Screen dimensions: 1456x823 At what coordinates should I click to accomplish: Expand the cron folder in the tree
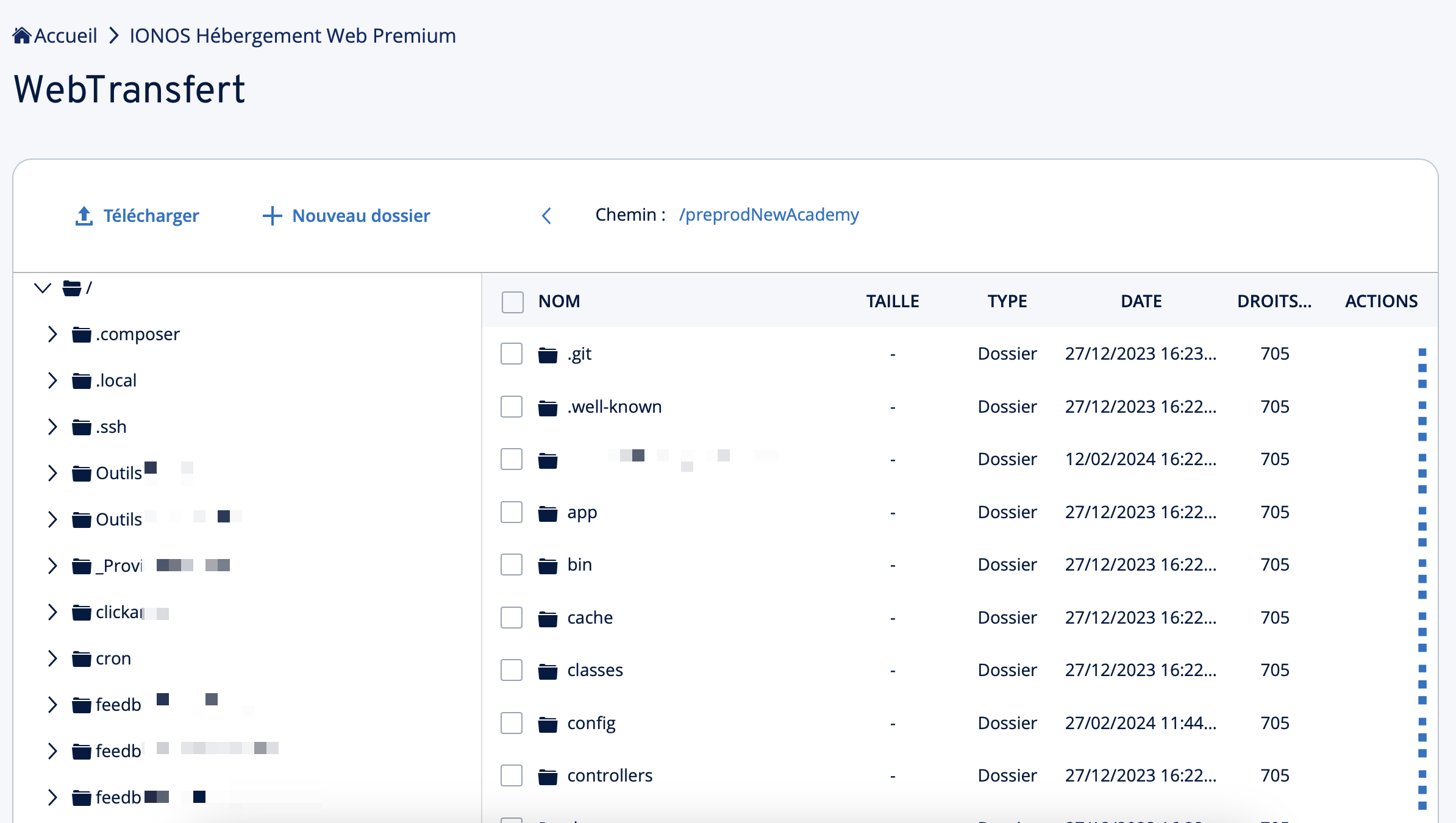(52, 658)
